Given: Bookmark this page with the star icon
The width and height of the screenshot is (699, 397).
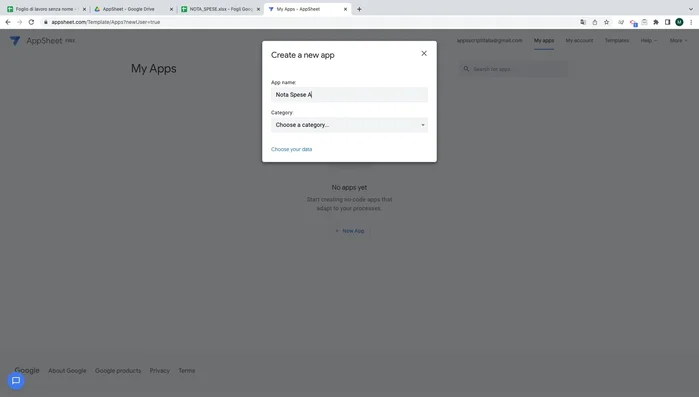Looking at the screenshot, I should click(x=606, y=22).
